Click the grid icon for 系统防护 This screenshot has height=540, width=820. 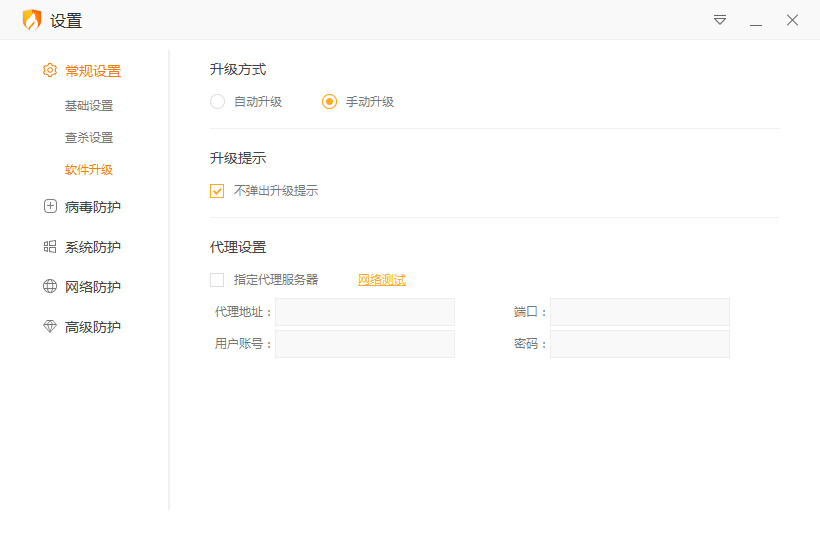pos(50,247)
